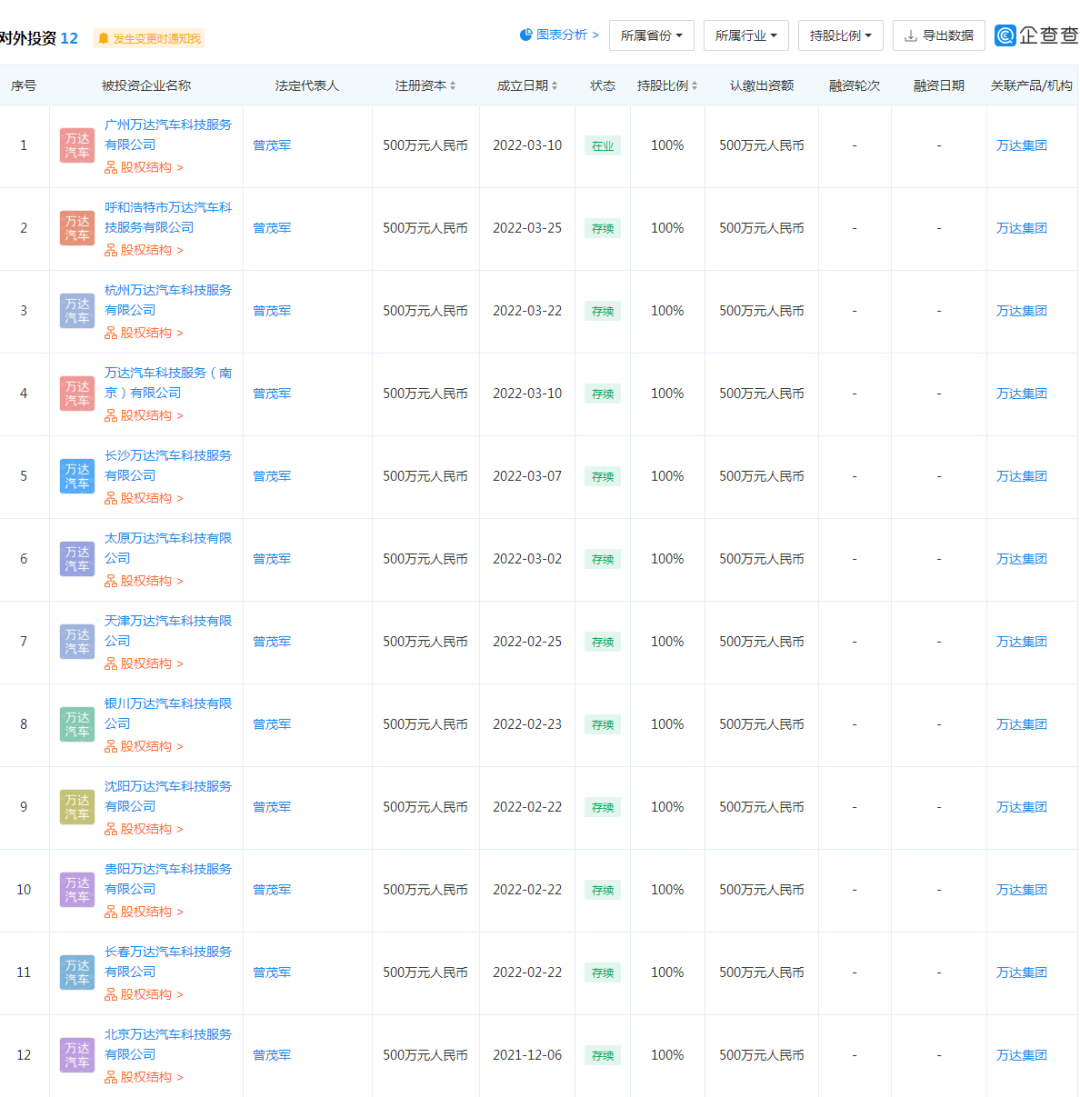Click the 在业 status tag in row 1
Screen dimensions: 1080x1097
pyautogui.click(x=602, y=146)
